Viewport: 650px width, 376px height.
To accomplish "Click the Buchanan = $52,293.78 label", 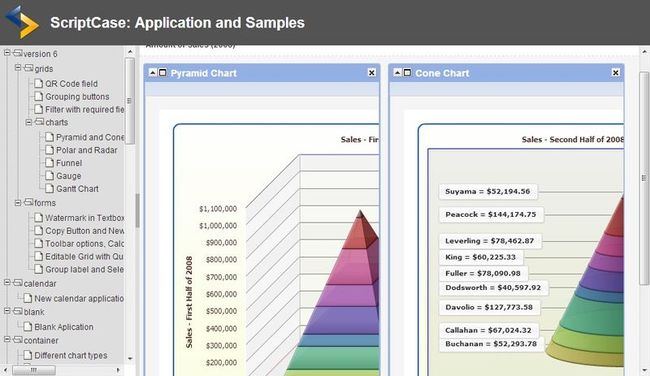I will point(491,344).
